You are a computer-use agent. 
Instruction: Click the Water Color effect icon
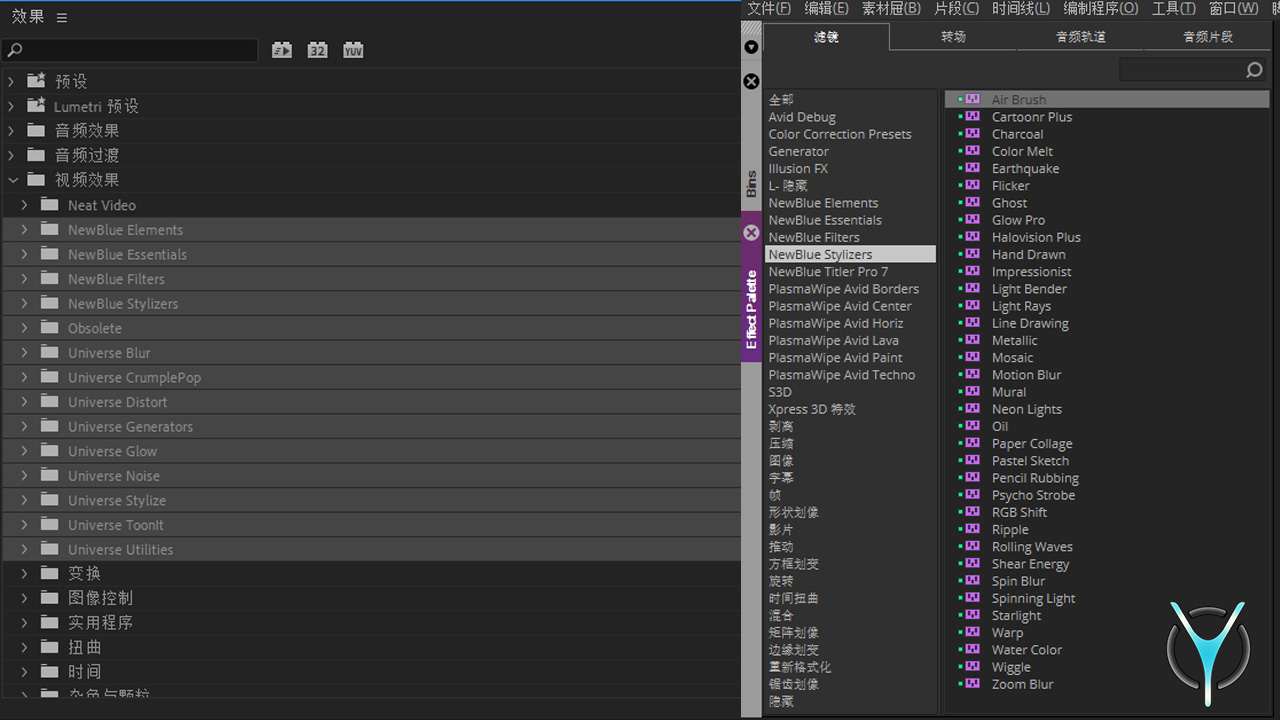point(972,649)
